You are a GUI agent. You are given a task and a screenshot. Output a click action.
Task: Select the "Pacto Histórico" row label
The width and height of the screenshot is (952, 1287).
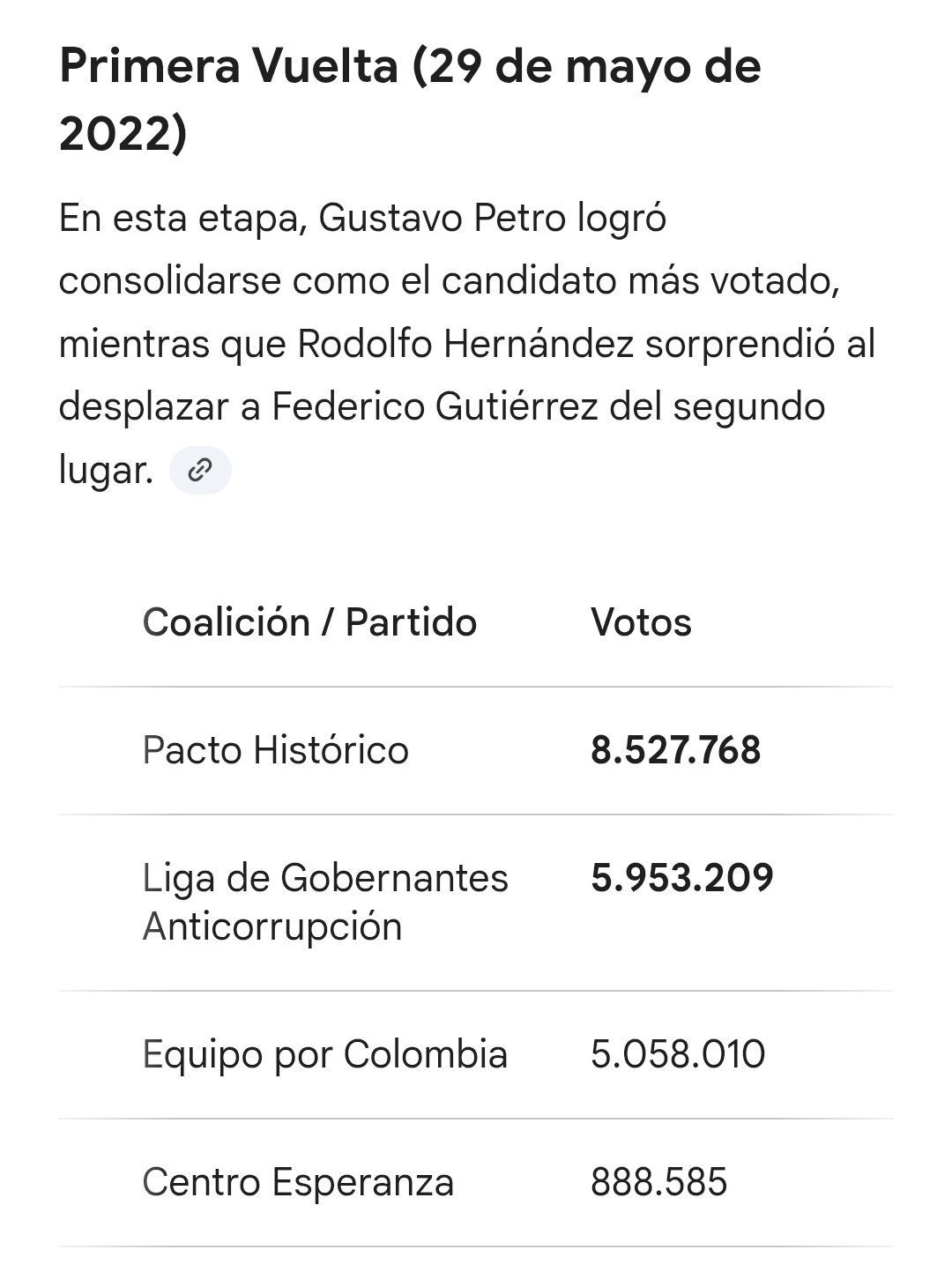[275, 751]
